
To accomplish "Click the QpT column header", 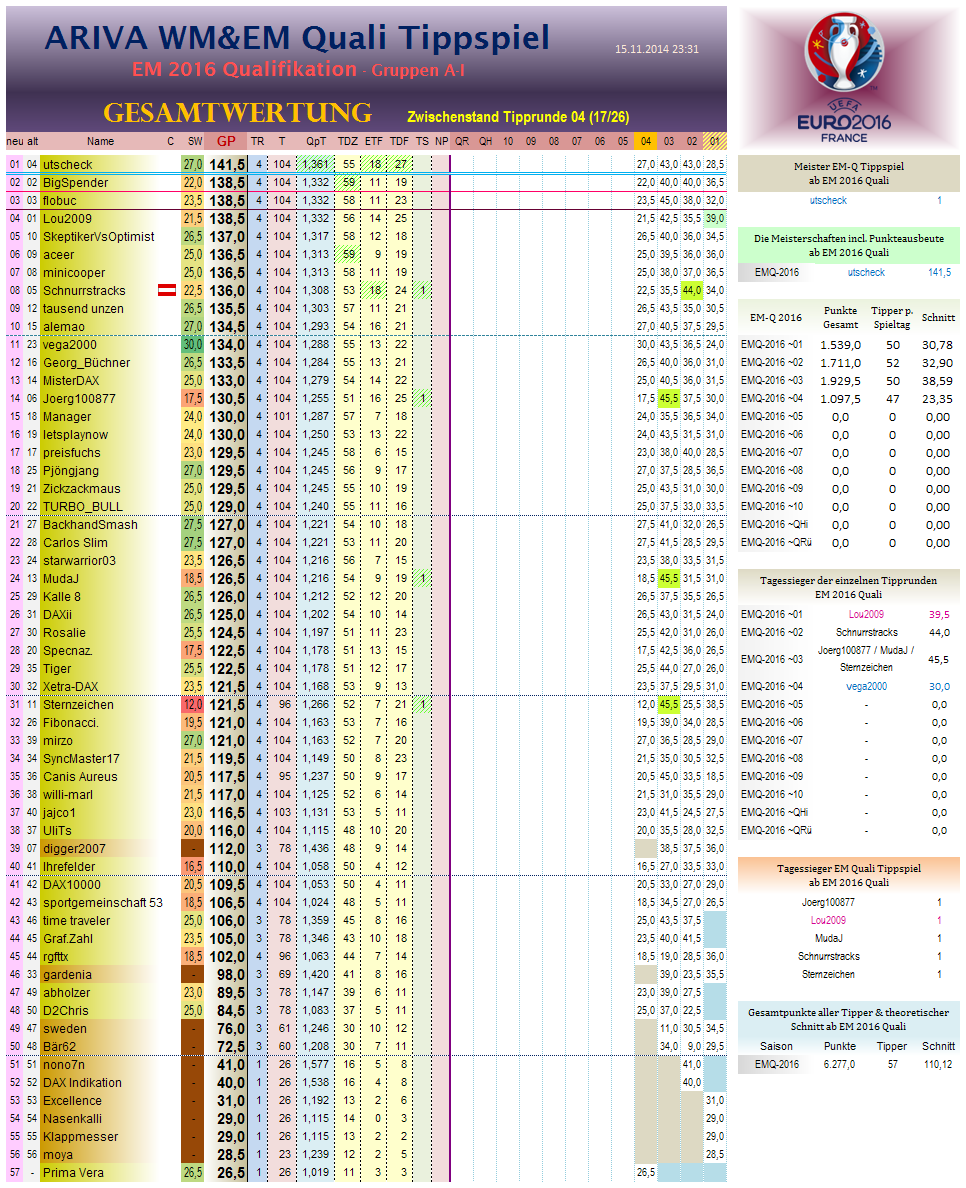I will pos(316,141).
